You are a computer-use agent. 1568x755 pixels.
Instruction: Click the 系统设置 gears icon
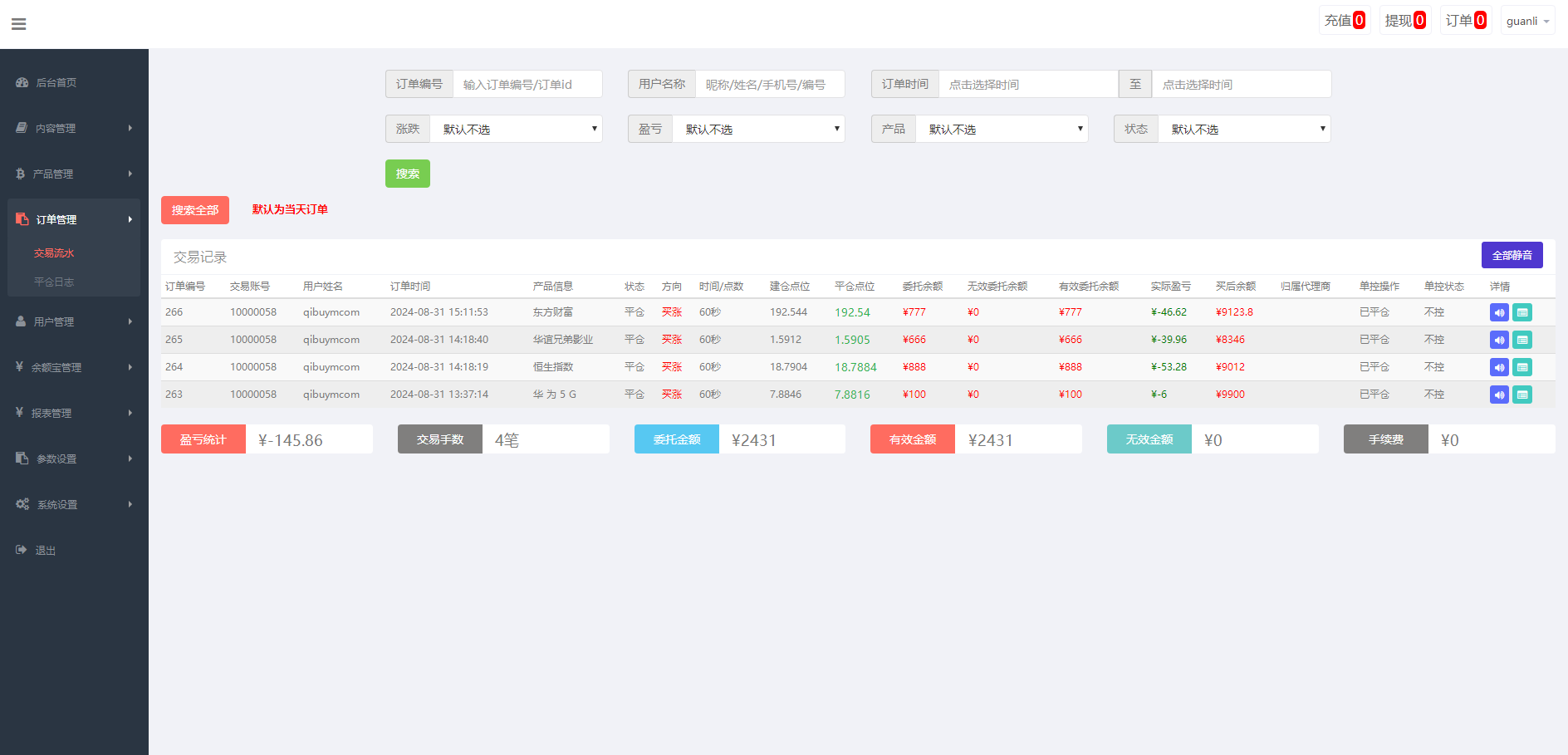pyautogui.click(x=22, y=504)
